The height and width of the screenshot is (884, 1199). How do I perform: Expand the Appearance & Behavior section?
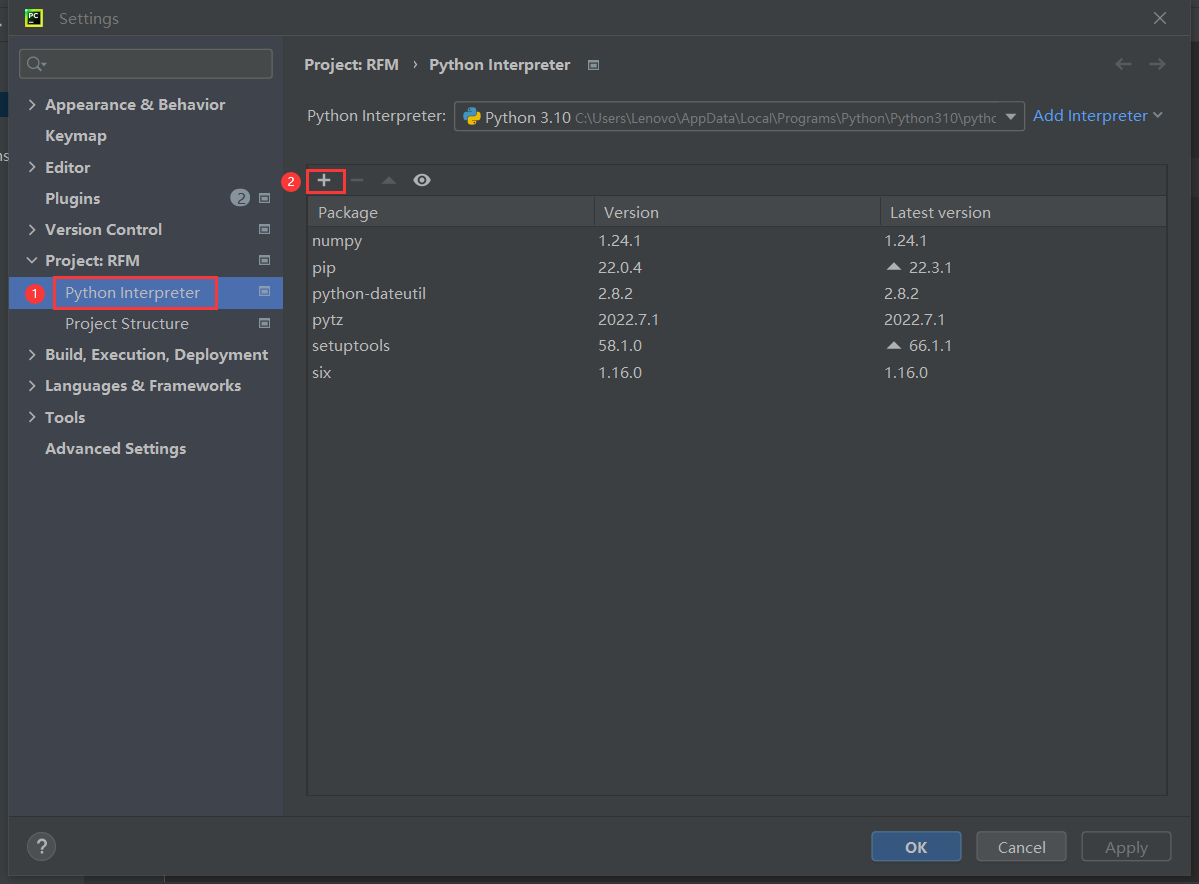click(32, 105)
